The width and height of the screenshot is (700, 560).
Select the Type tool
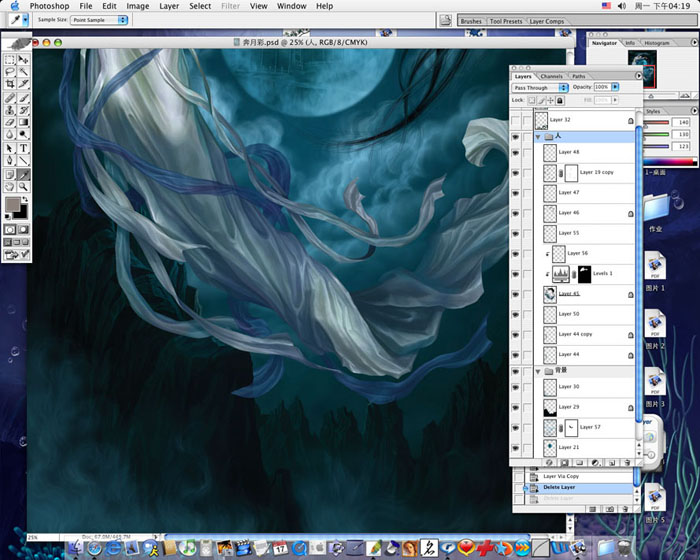point(23,148)
